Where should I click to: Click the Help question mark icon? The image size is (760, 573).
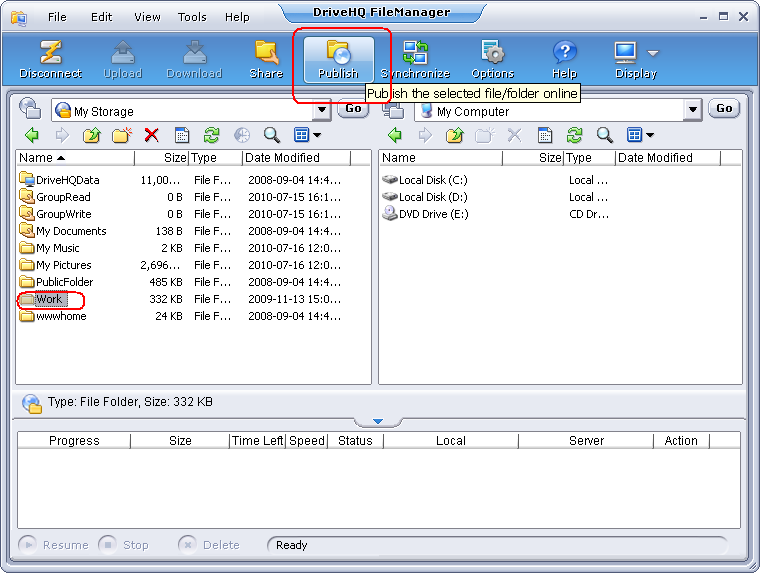click(x=565, y=60)
